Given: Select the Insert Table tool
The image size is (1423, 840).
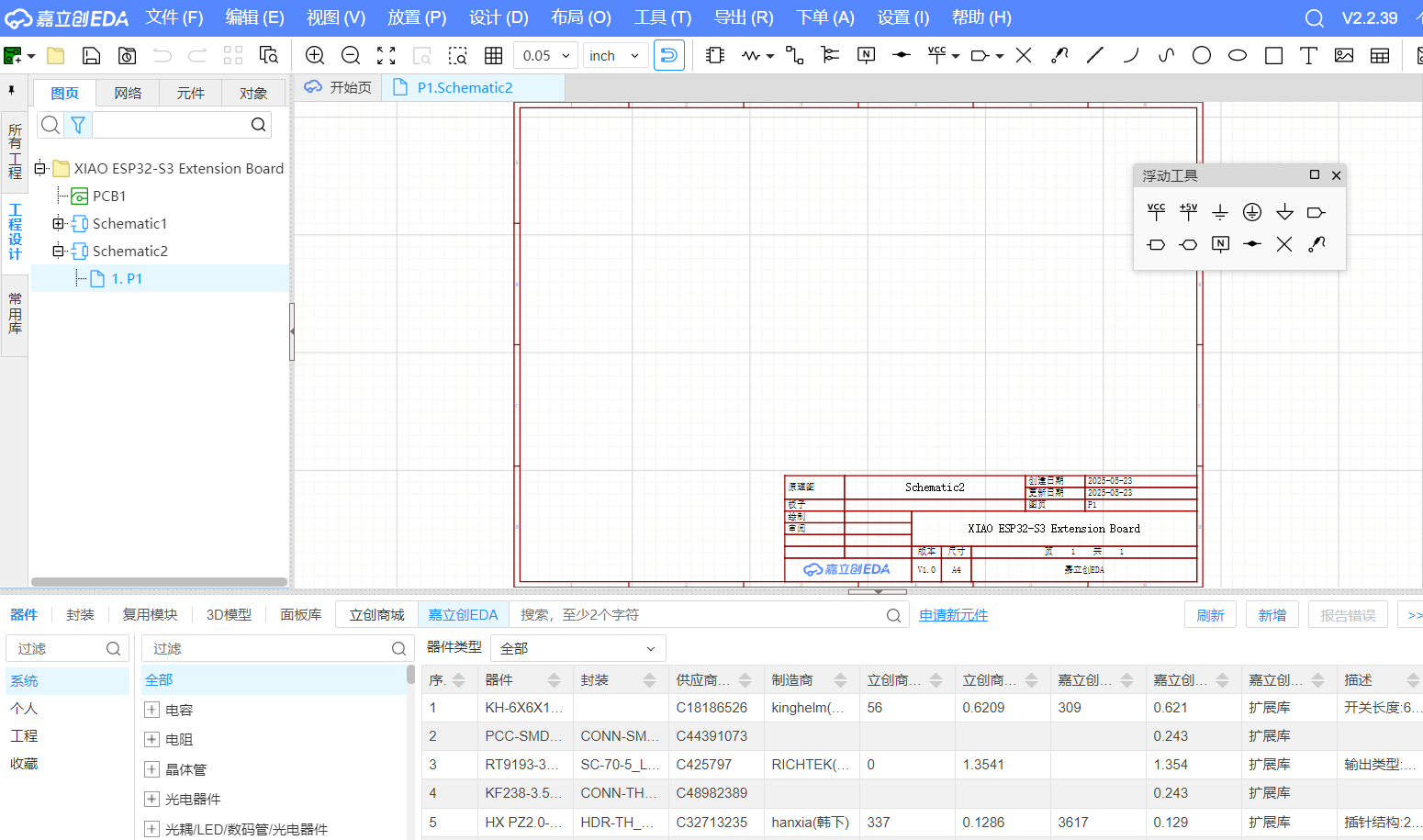Looking at the screenshot, I should click(x=1380, y=55).
